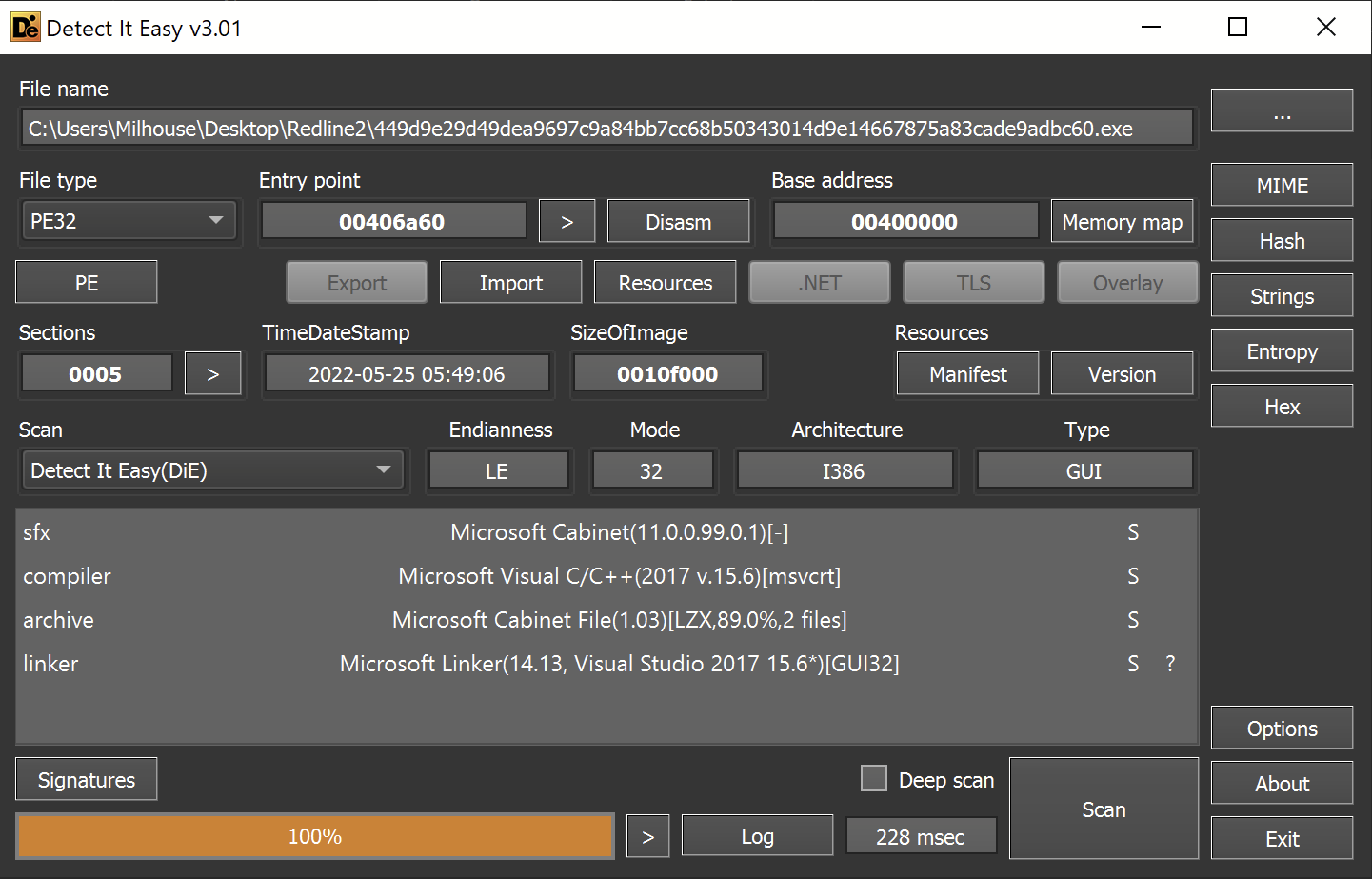Open the Memory map
This screenshot has height=879, width=1372.
tap(1122, 220)
